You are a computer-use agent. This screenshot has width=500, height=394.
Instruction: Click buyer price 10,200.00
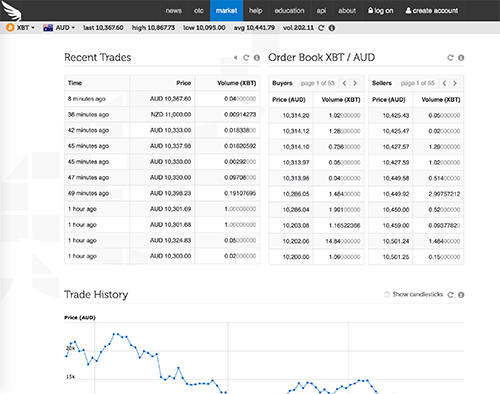pos(296,257)
